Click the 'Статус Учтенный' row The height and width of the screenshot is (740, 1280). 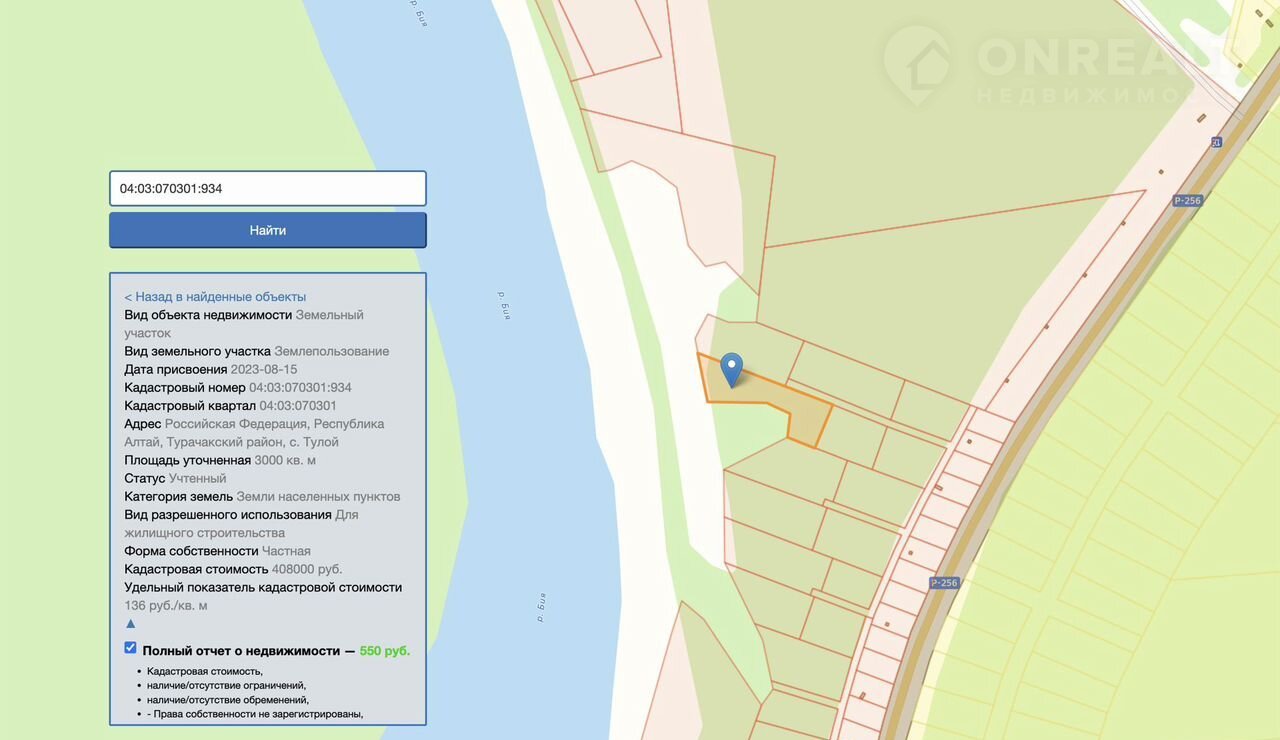176,479
